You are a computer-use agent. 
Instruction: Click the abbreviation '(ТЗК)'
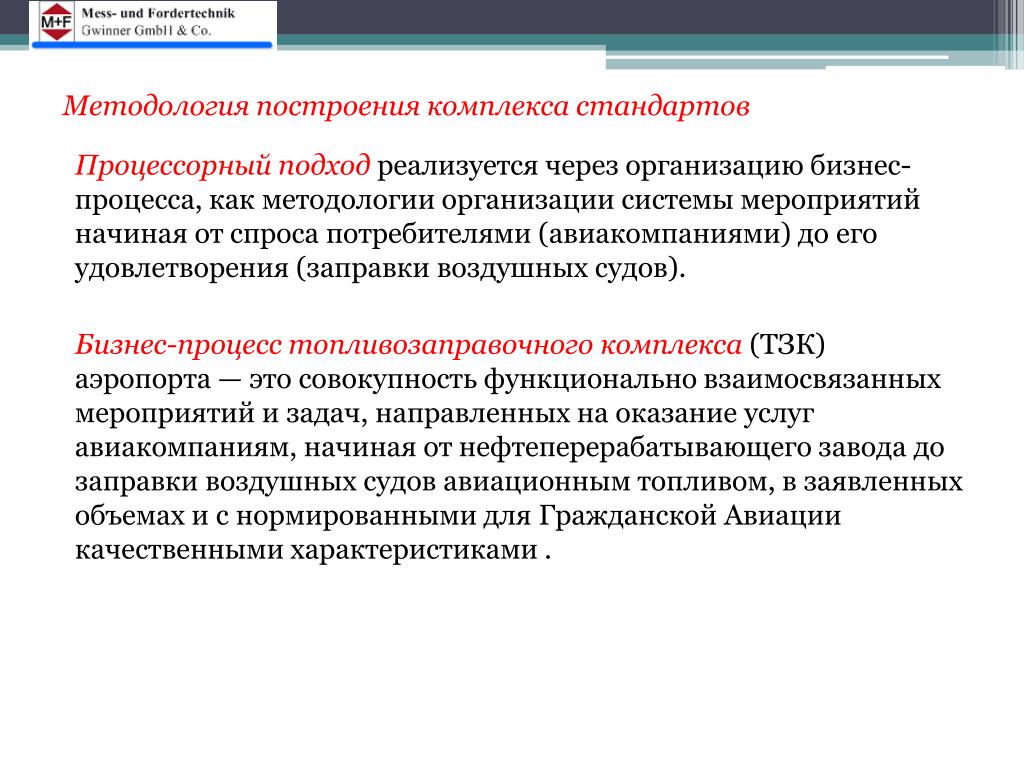[787, 345]
